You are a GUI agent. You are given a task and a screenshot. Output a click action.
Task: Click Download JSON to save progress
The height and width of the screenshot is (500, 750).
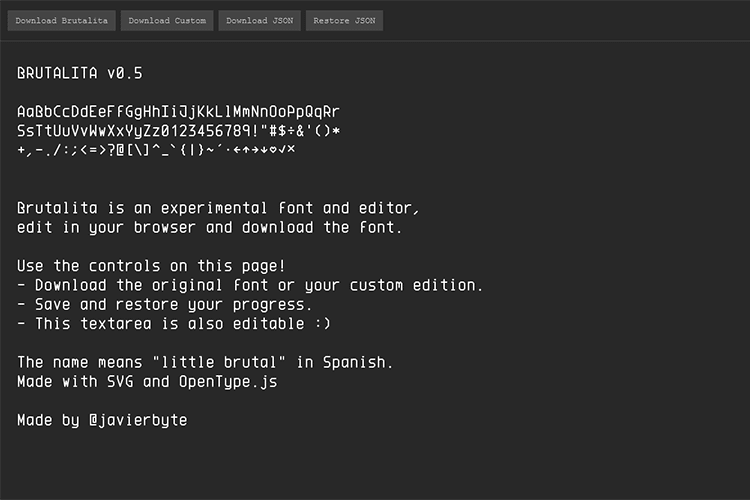259,21
